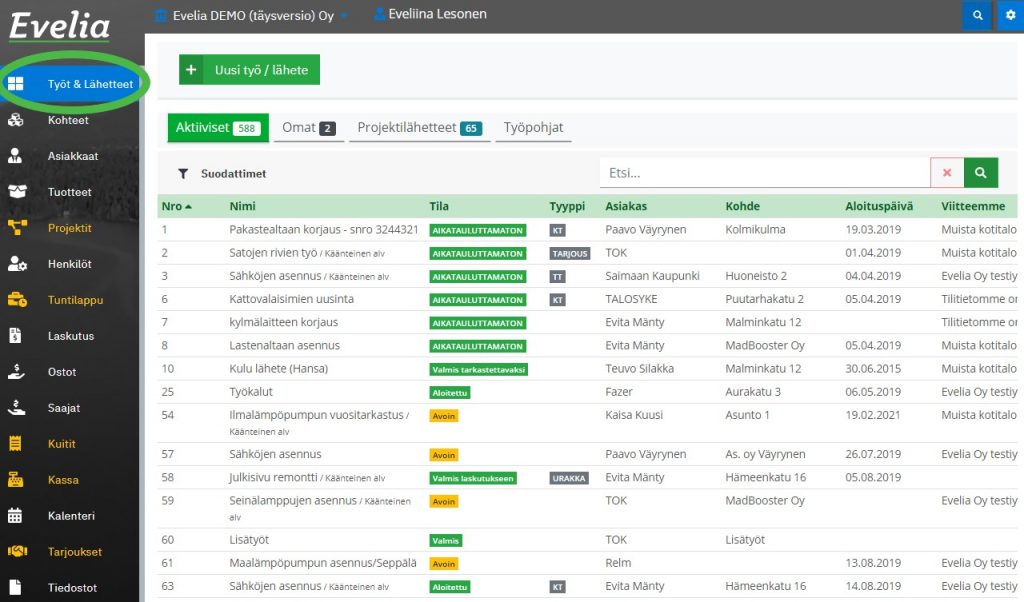Switch to the Projektilähetteet tab
The width and height of the screenshot is (1024, 602).
[x=419, y=128]
